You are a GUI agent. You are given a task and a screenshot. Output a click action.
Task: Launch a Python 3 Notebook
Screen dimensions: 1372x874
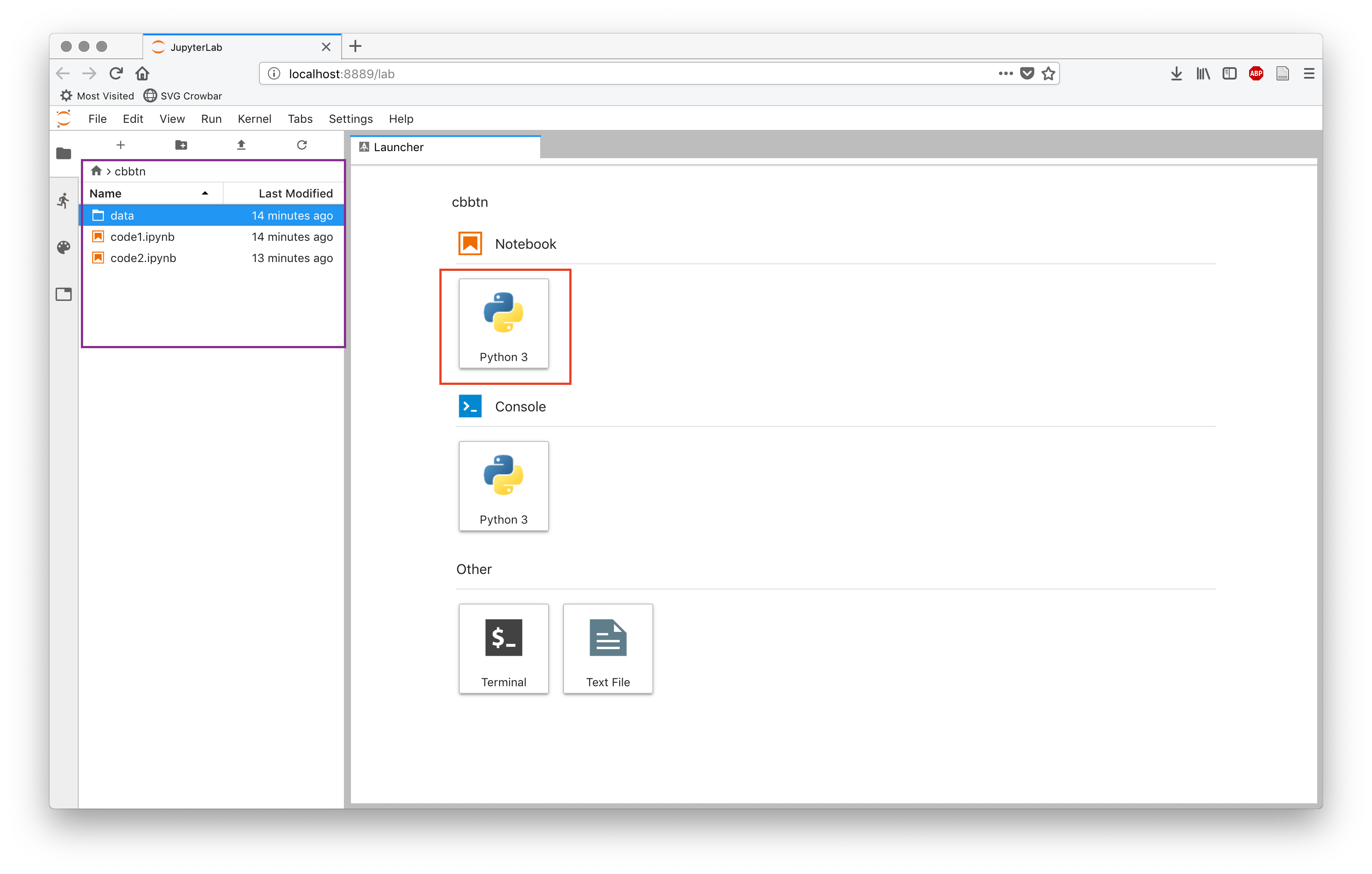503,323
